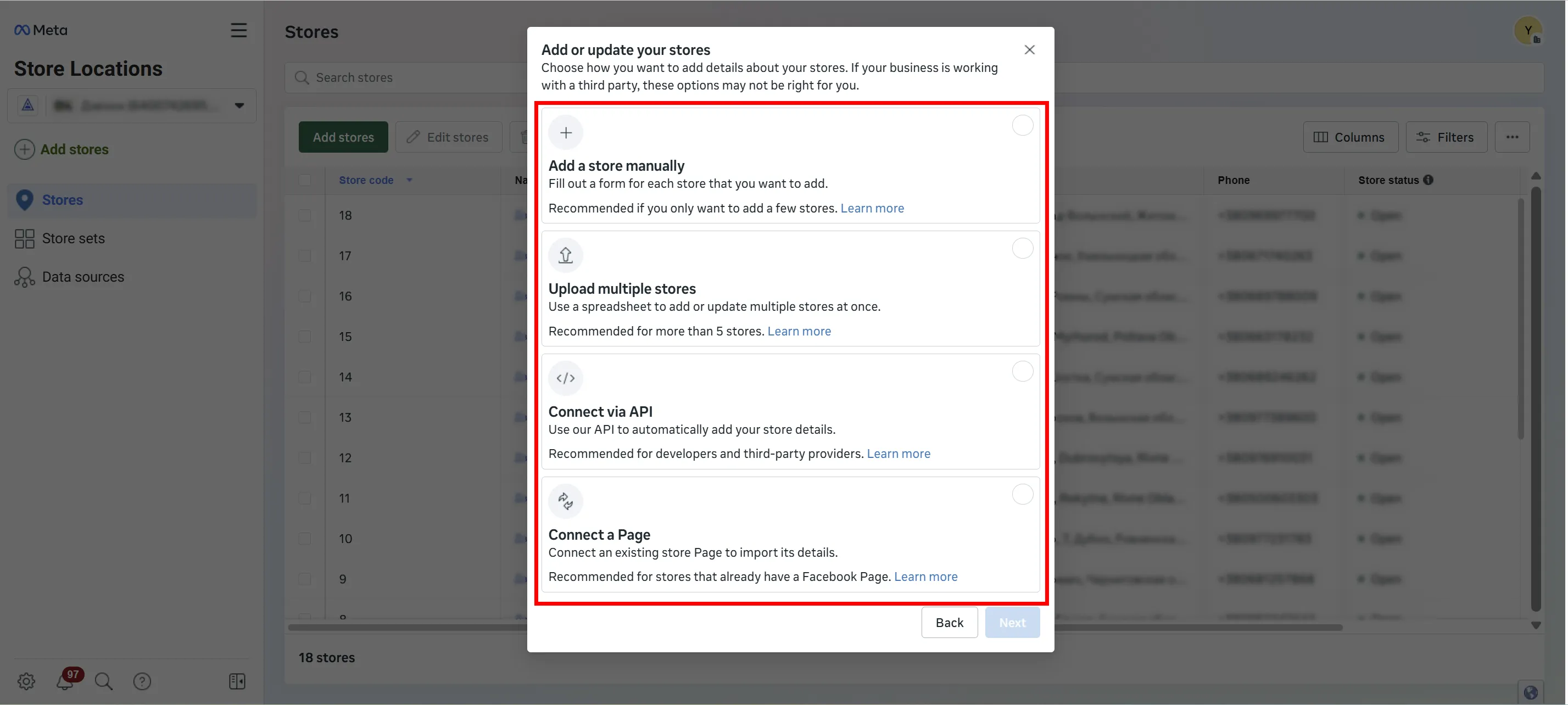Click the Connect via API code icon
This screenshot has height=705, width=1568.
[566, 378]
